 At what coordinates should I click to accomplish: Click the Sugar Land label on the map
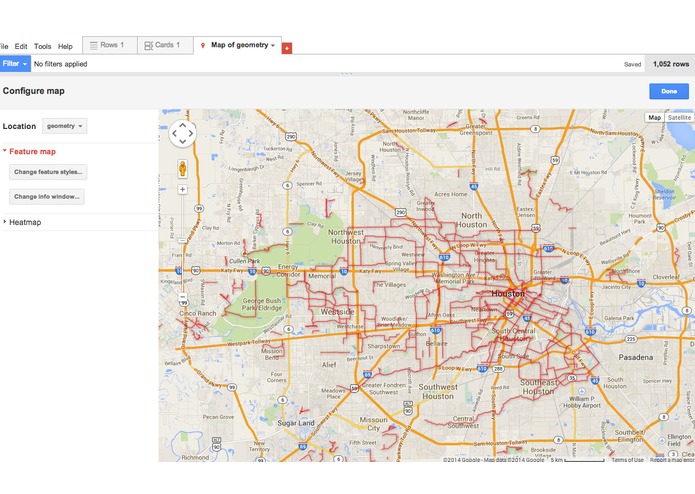click(296, 423)
